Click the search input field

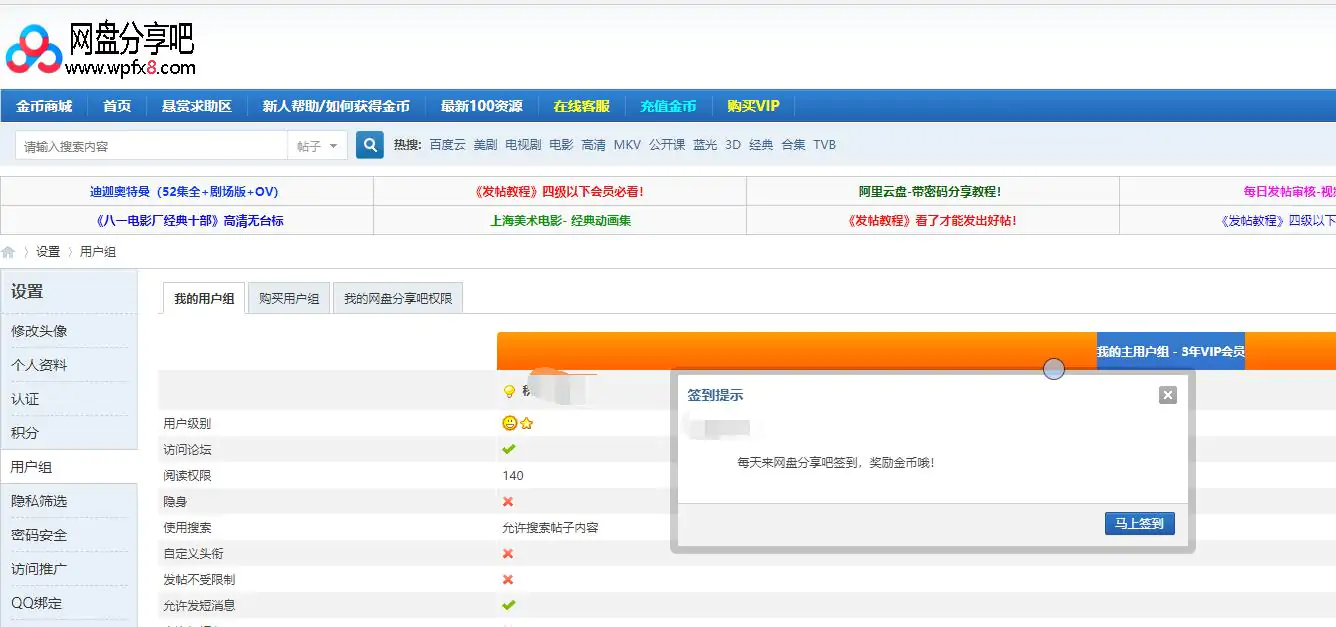[x=152, y=146]
